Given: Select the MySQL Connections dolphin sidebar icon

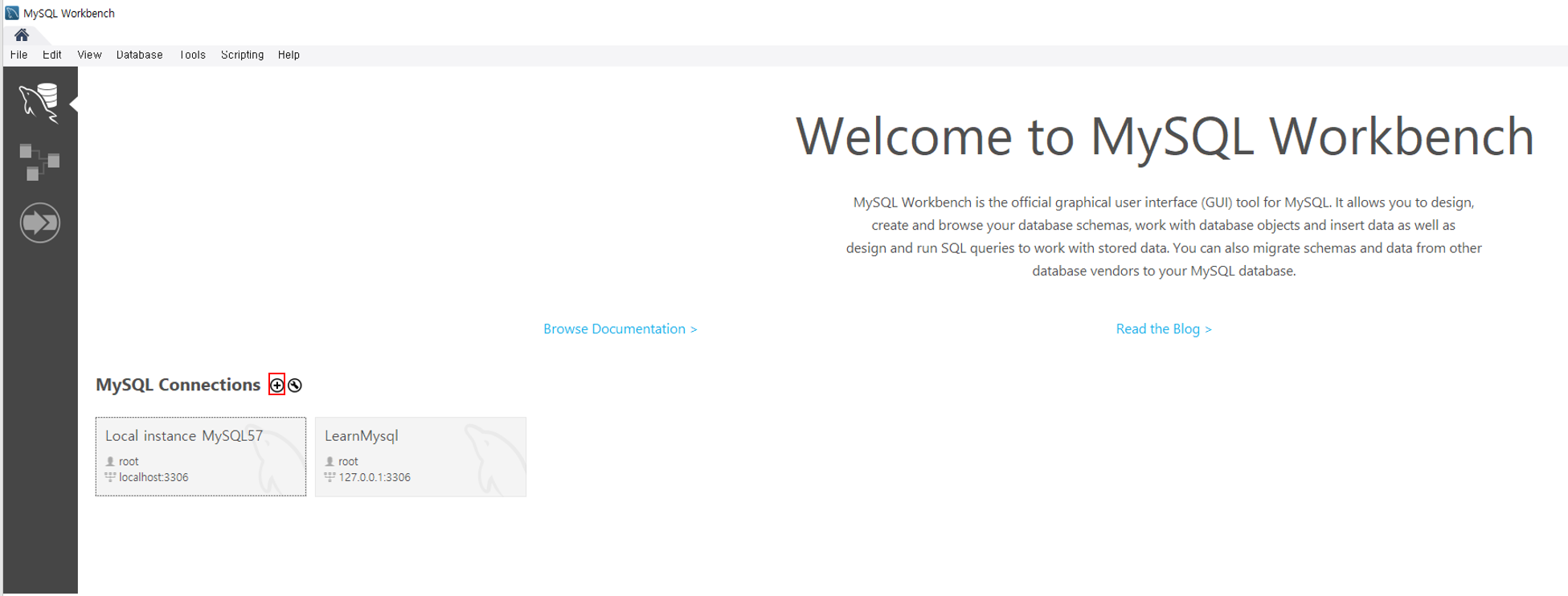Looking at the screenshot, I should 39,103.
